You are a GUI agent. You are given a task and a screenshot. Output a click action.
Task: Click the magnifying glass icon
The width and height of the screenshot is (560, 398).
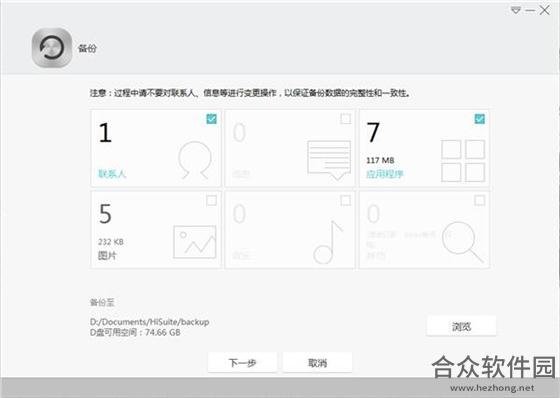463,242
